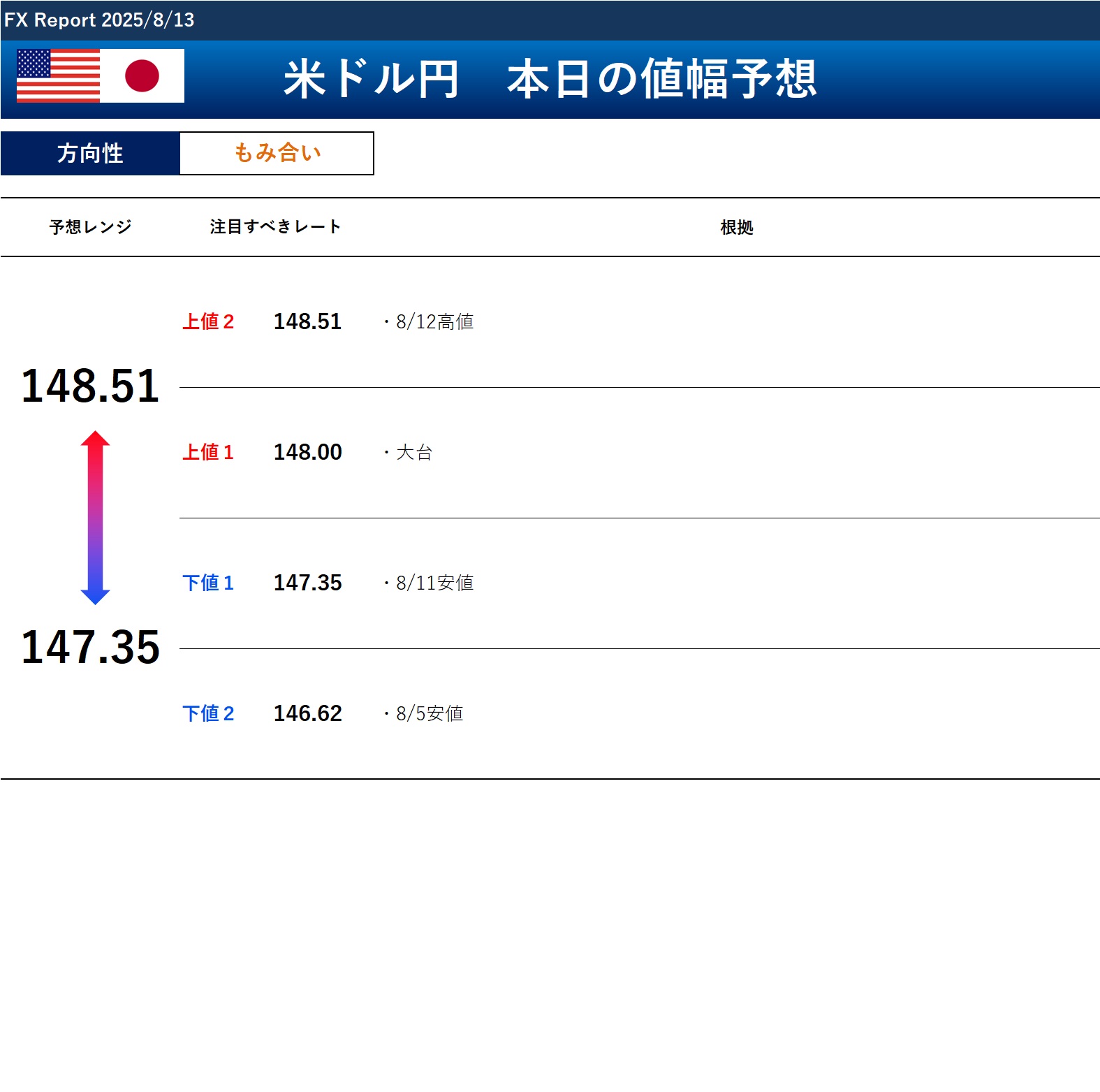Click the '注目すべきレート' column header

(275, 227)
